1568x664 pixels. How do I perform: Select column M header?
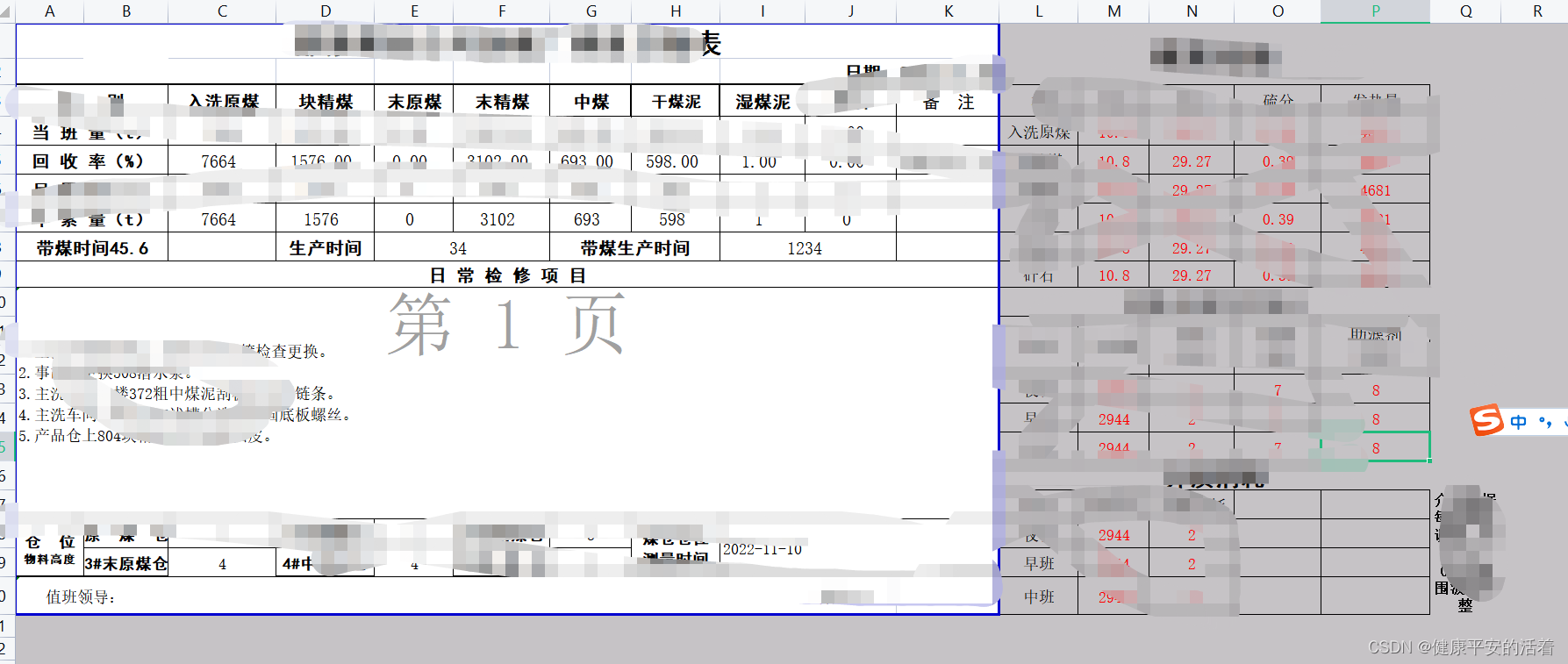pos(1113,11)
